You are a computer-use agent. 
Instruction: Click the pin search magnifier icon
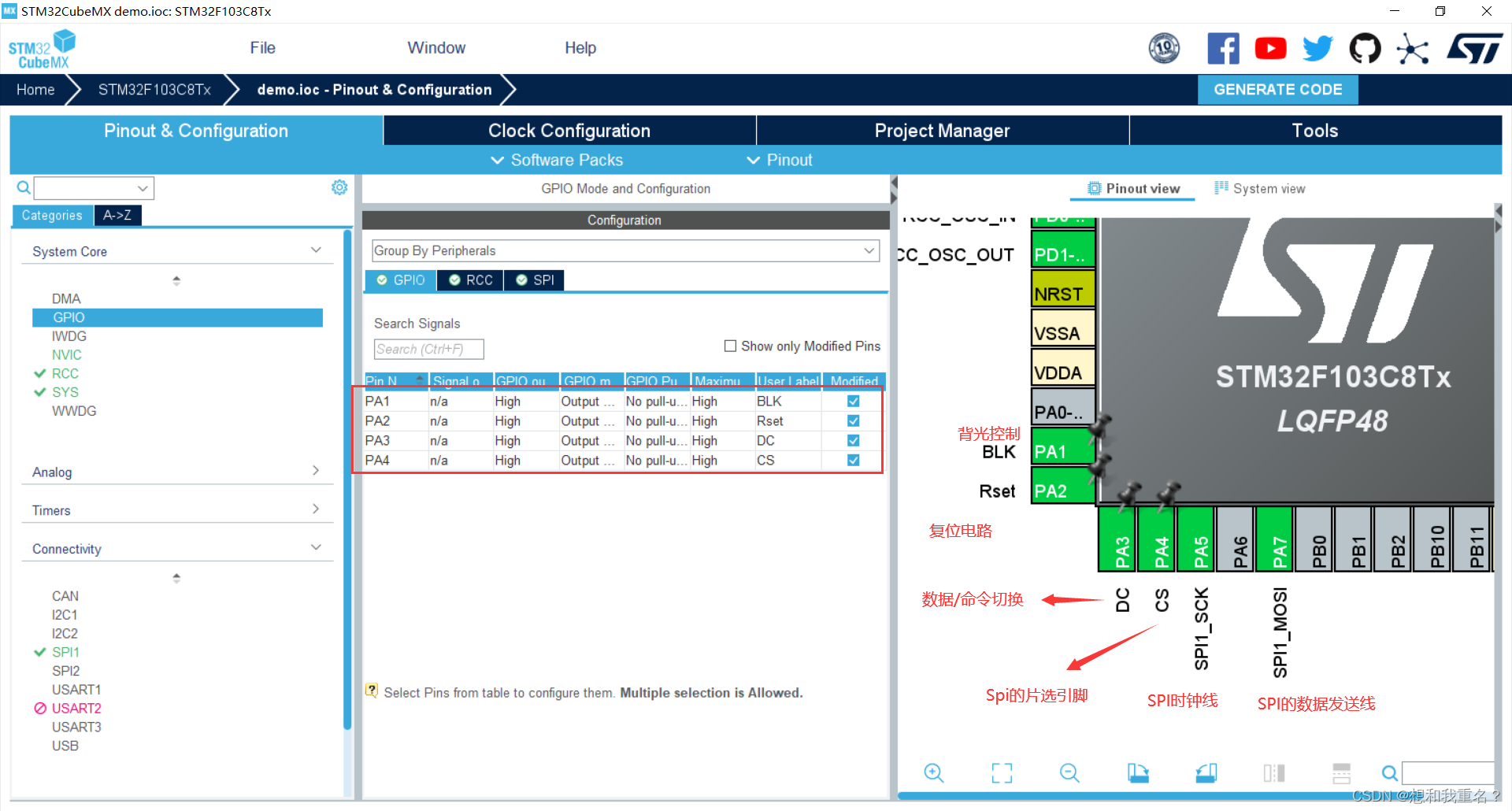[x=1390, y=773]
